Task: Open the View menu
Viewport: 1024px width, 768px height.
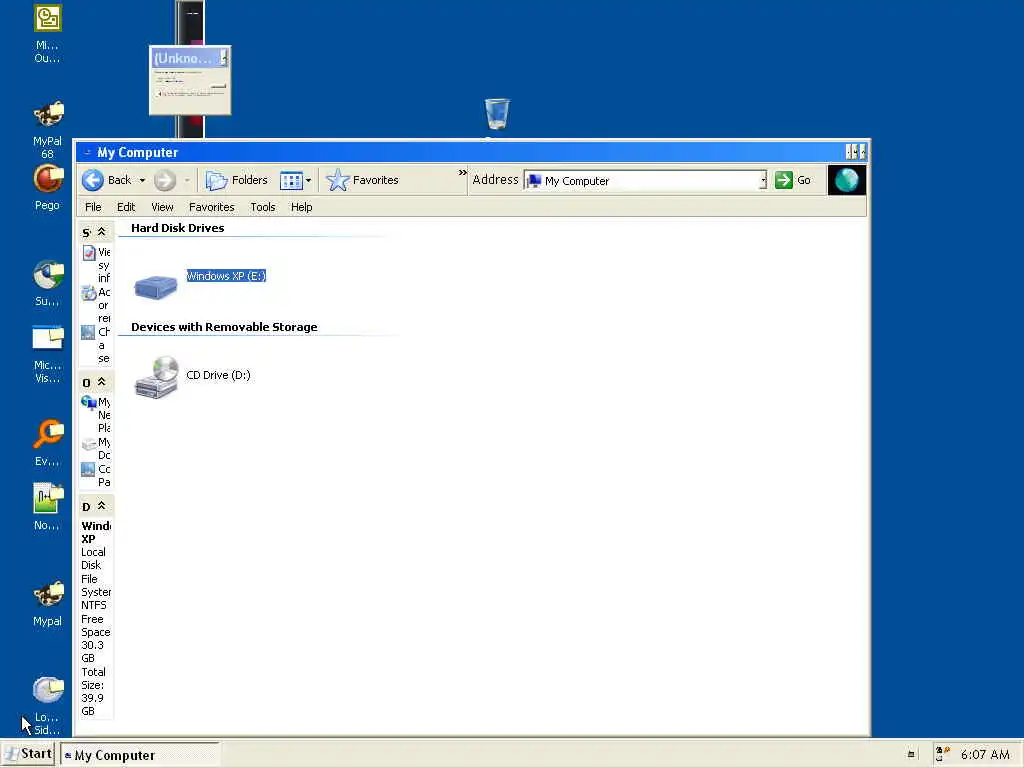Action: [163, 207]
